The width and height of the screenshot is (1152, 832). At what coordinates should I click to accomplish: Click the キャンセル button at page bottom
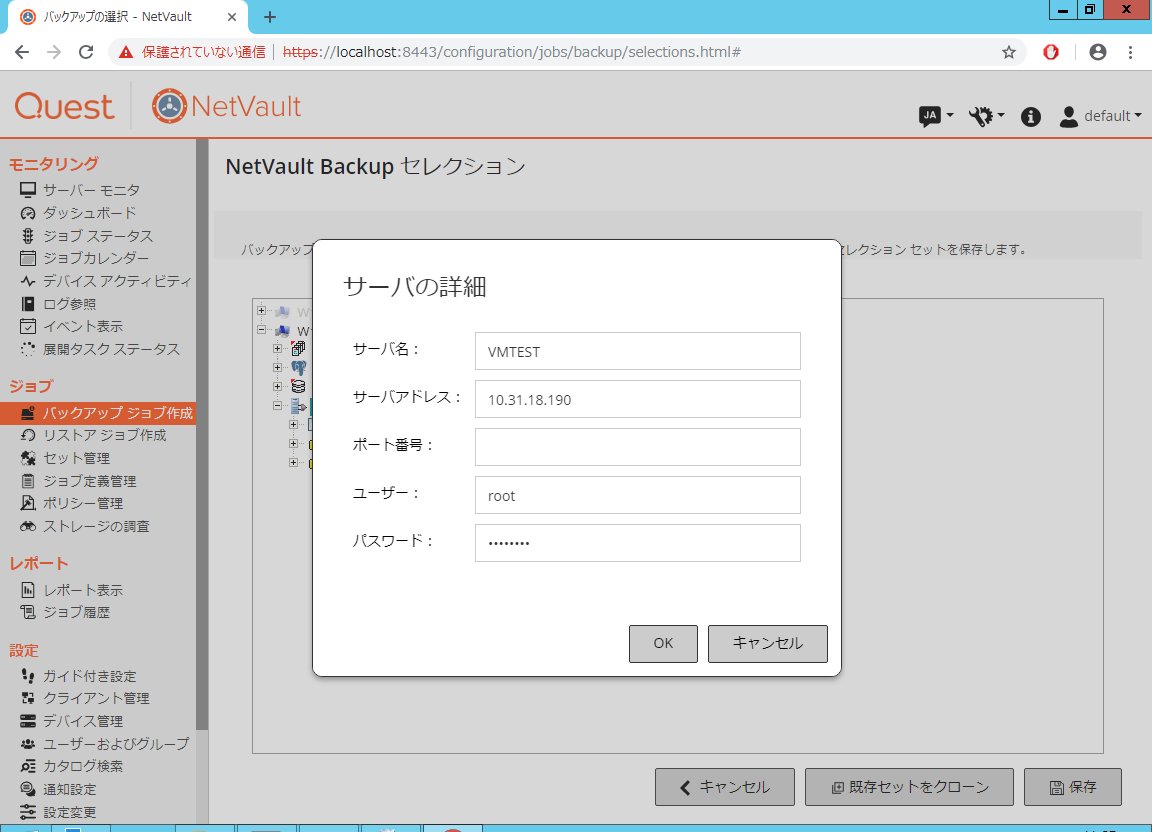tap(724, 787)
